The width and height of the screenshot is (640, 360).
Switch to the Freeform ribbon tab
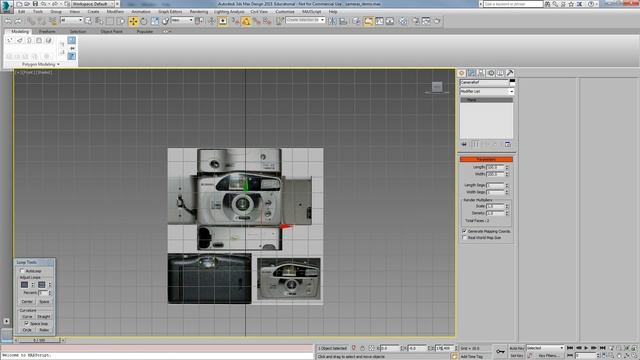tap(47, 31)
